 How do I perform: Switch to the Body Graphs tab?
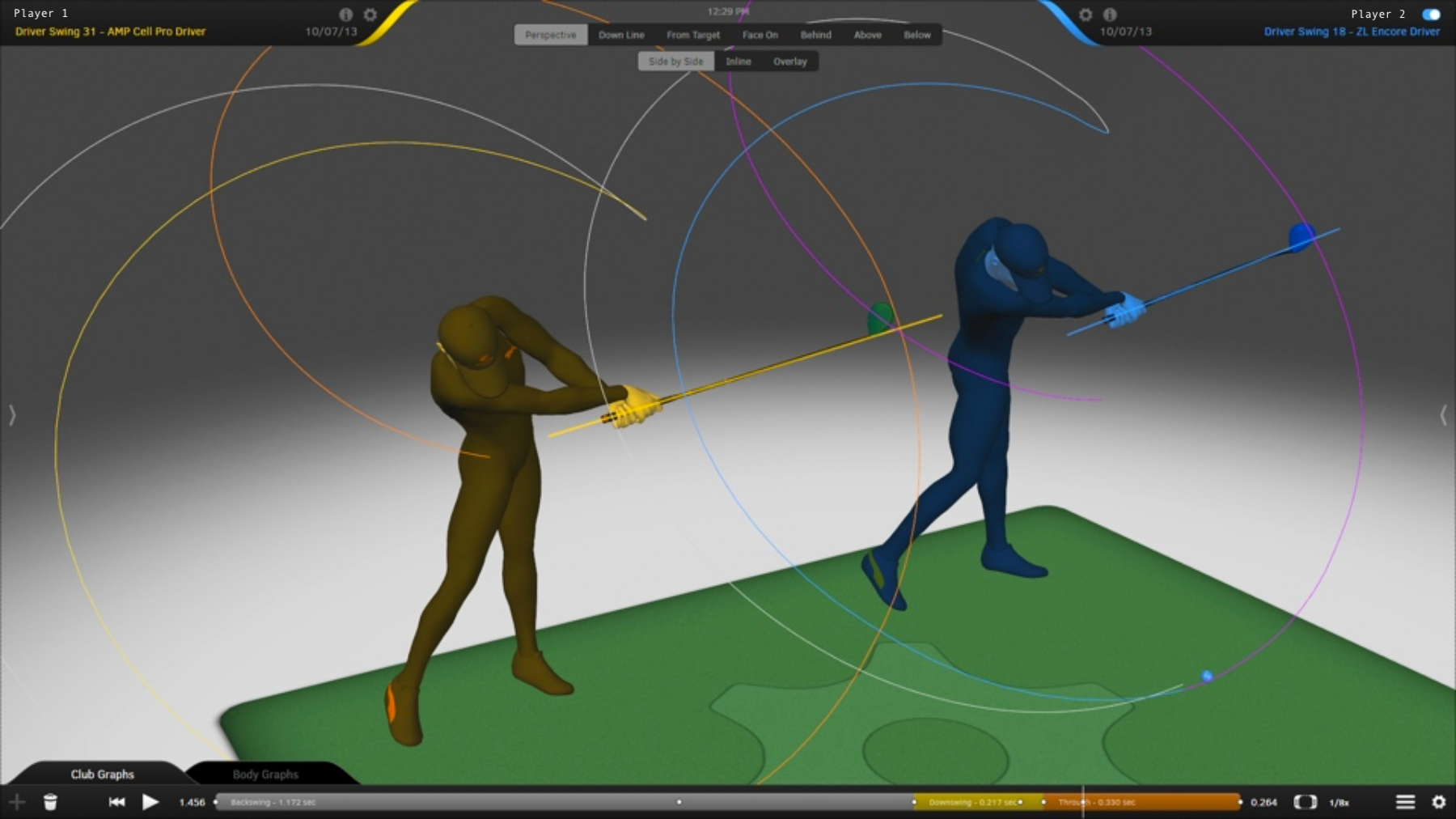pos(265,774)
